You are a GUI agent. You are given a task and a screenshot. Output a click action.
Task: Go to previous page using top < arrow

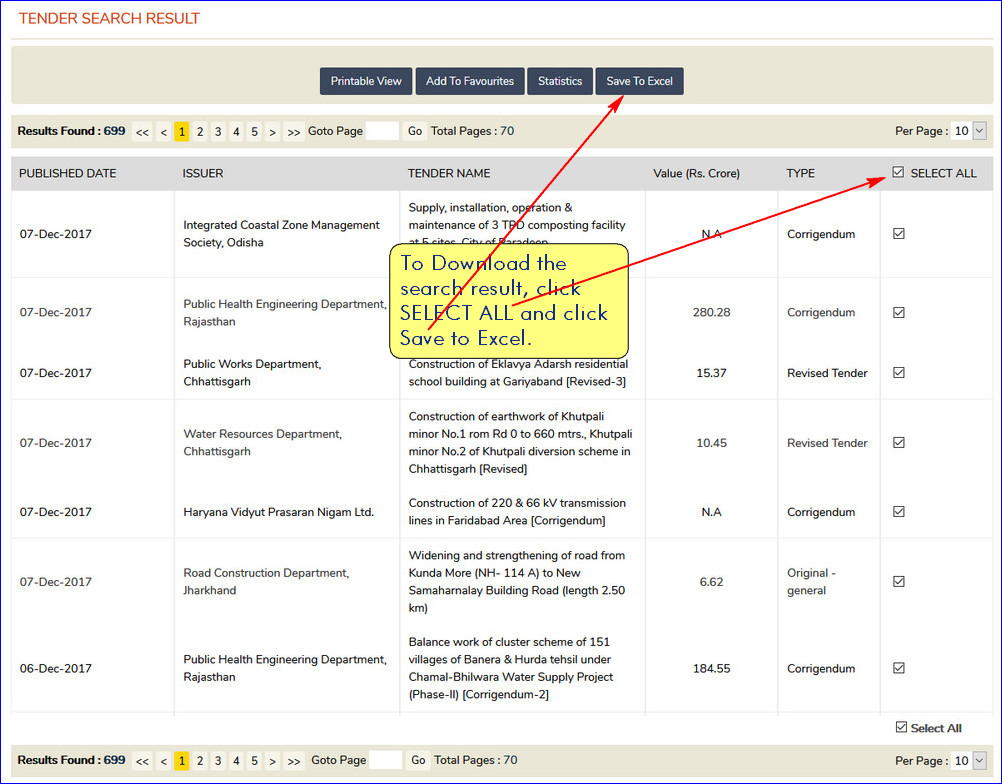point(163,131)
